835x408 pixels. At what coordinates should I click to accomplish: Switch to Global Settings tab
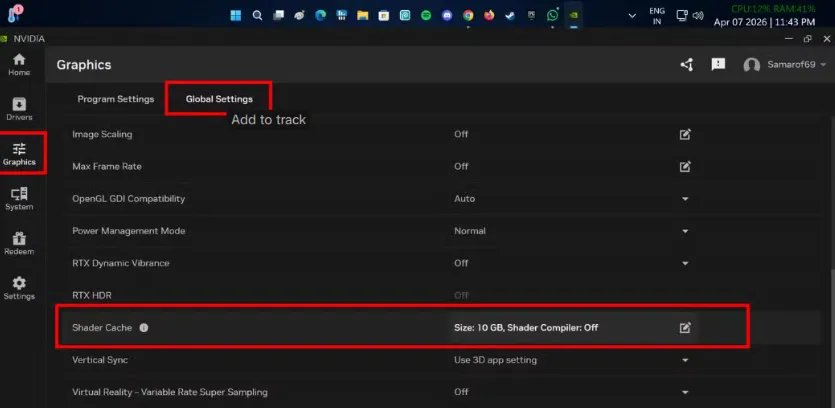(x=219, y=99)
